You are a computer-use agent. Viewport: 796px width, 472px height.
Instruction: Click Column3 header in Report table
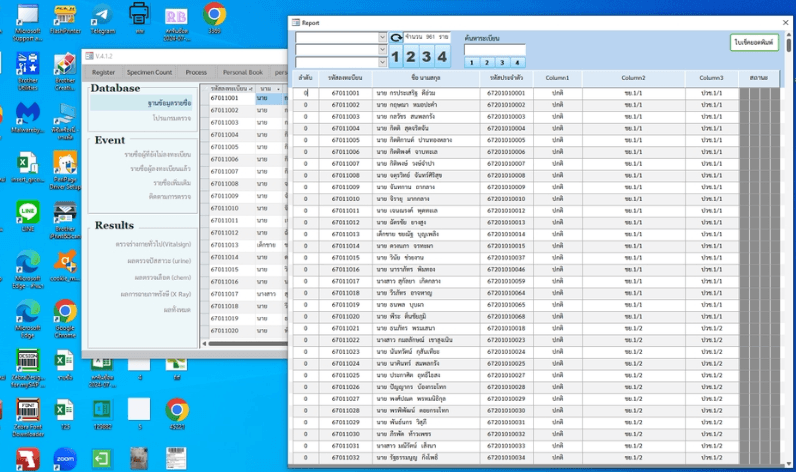tap(711, 78)
